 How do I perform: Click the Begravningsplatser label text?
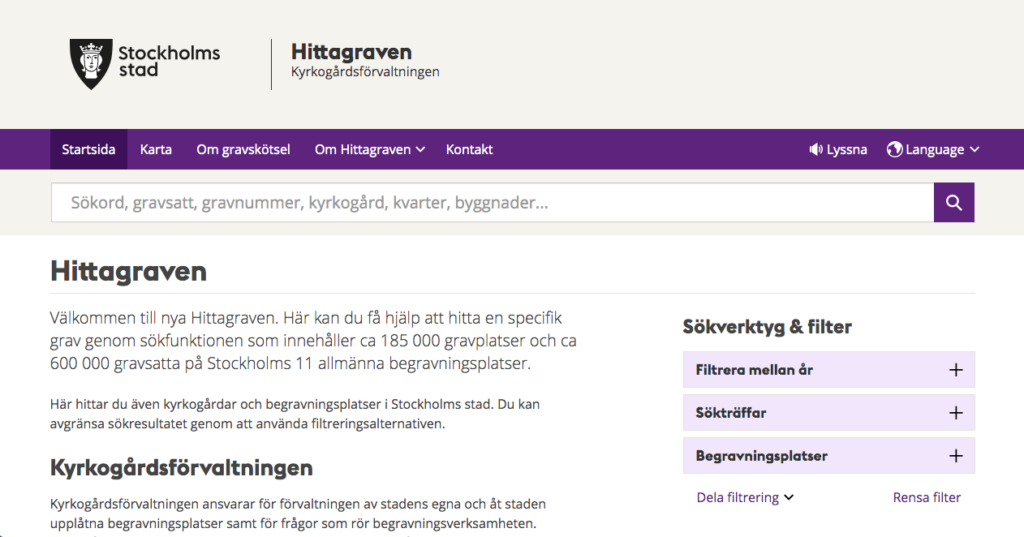761,456
